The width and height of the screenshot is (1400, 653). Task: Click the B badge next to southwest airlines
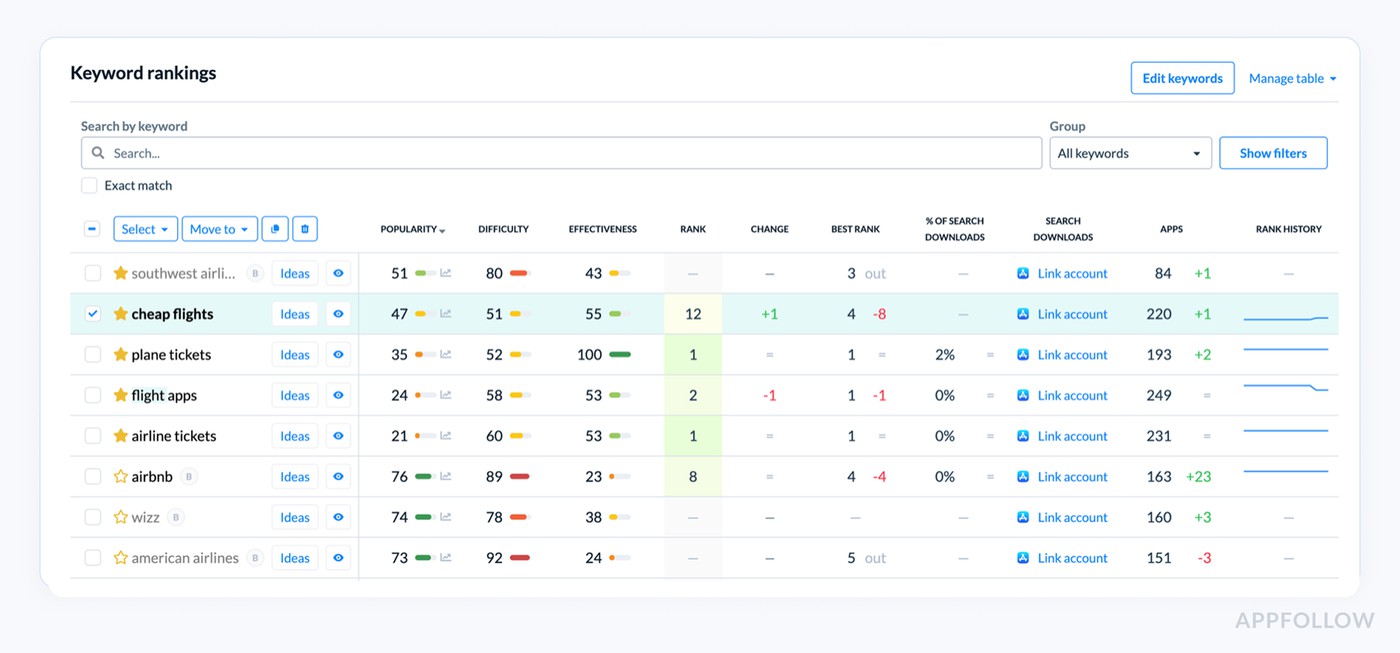[255, 273]
